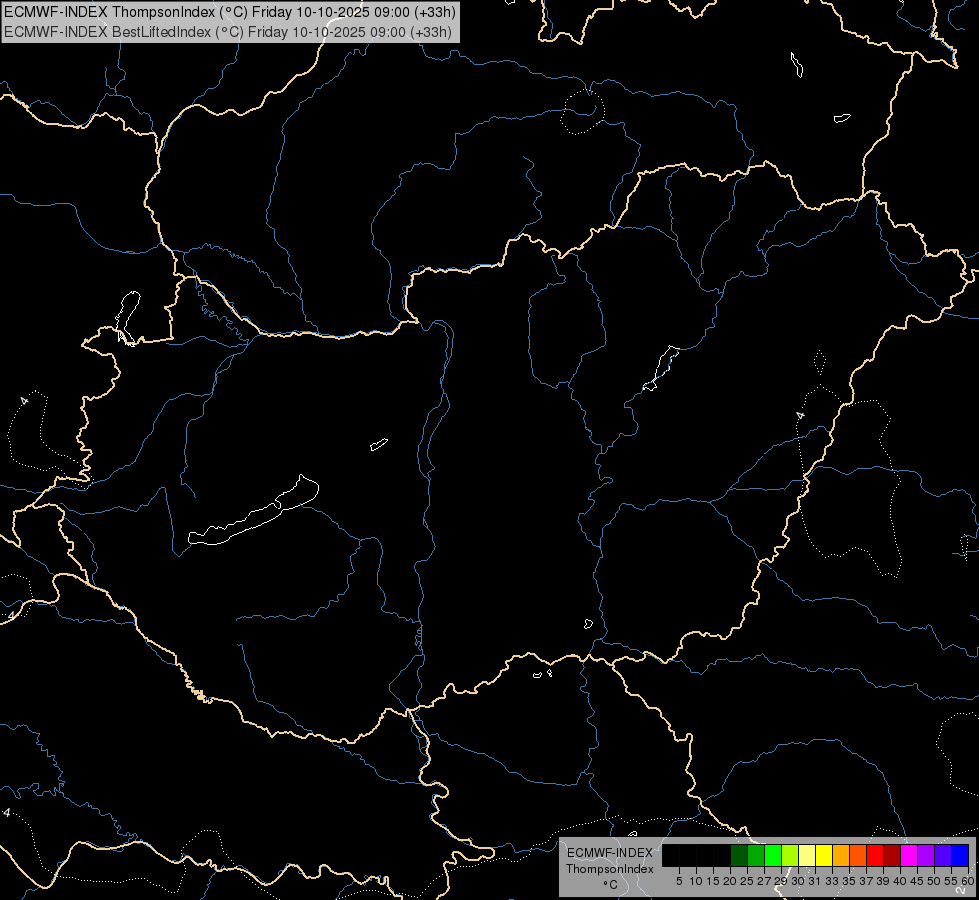
Task: Click the BestLiftedIndex title line
Action: pyautogui.click(x=228, y=32)
